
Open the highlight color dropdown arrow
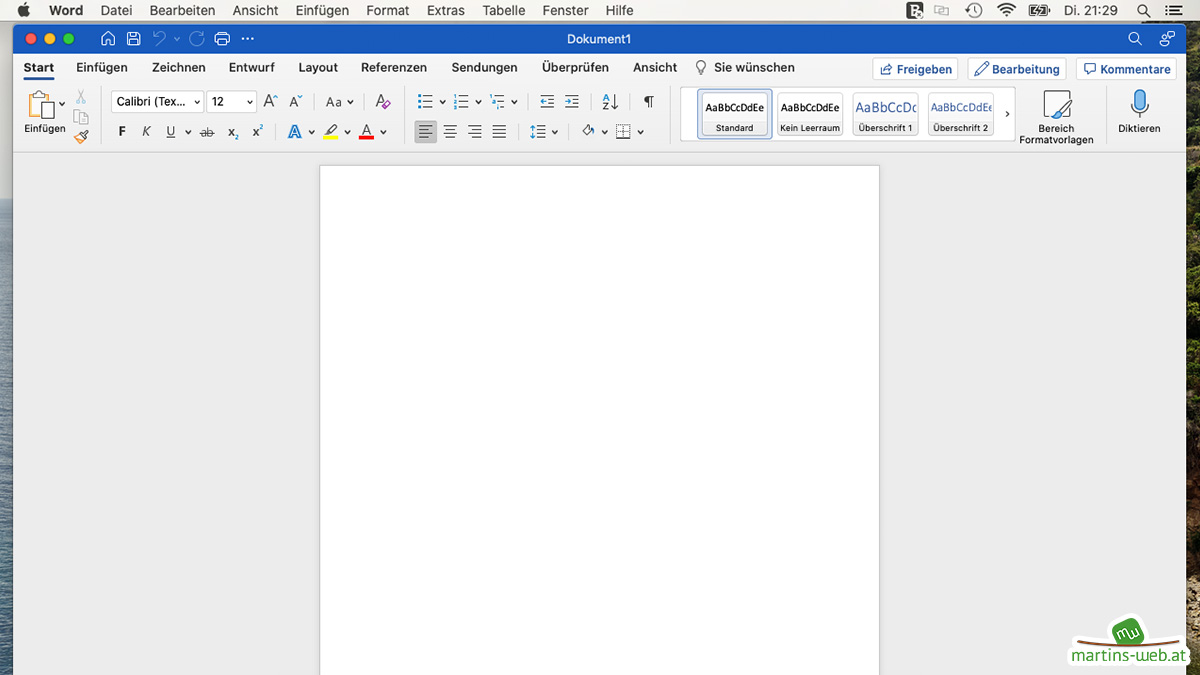point(348,132)
